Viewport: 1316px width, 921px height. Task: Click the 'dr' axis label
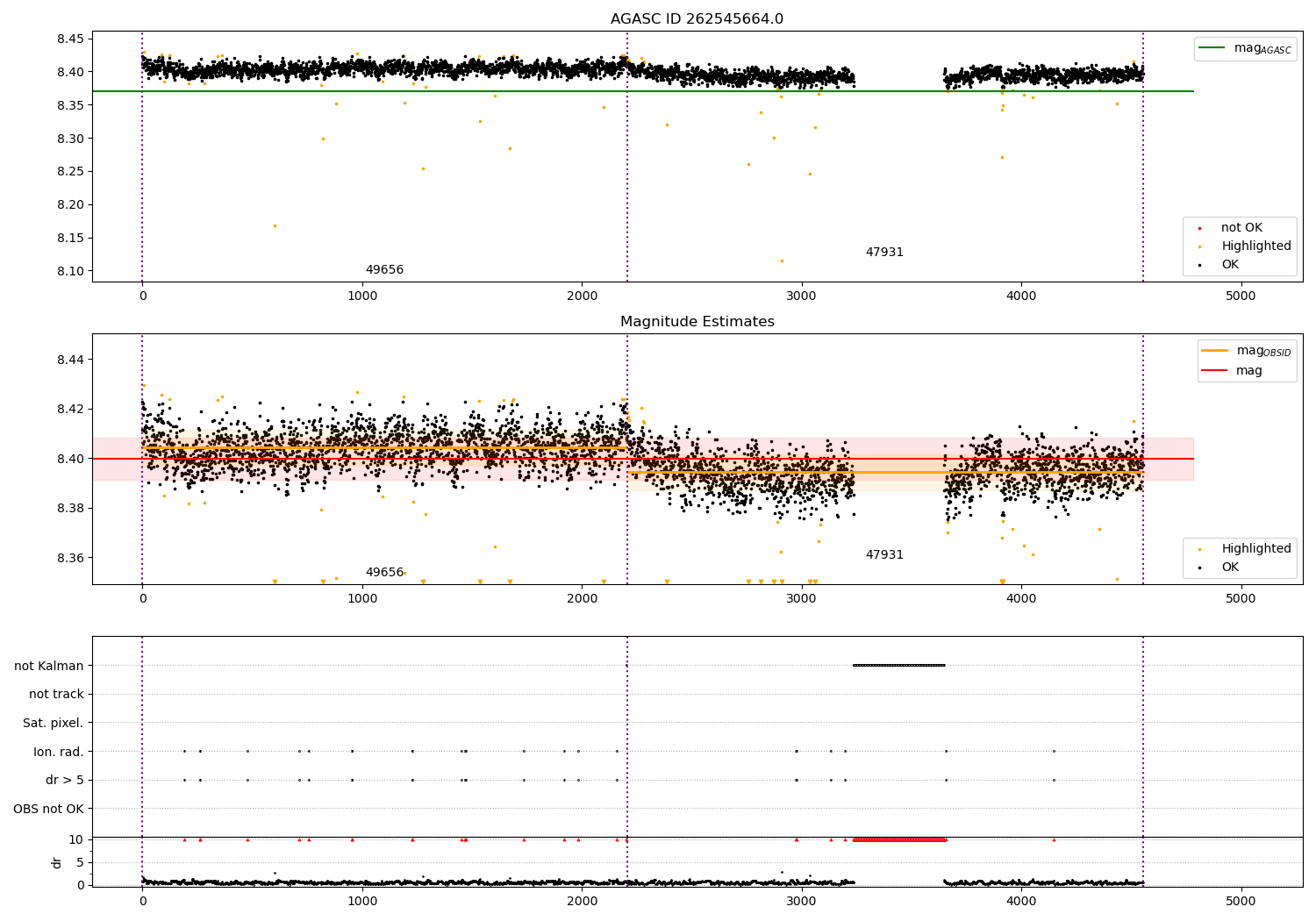click(57, 862)
